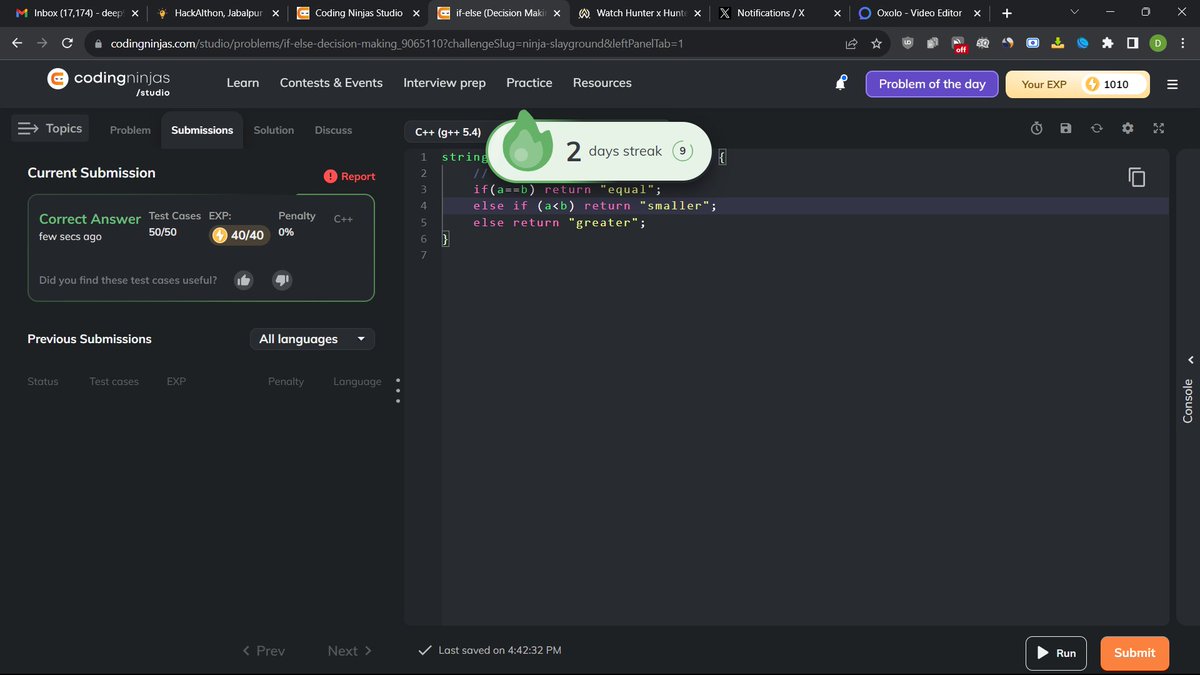Open browser Extensions puzzle icon

pyautogui.click(x=1107, y=44)
